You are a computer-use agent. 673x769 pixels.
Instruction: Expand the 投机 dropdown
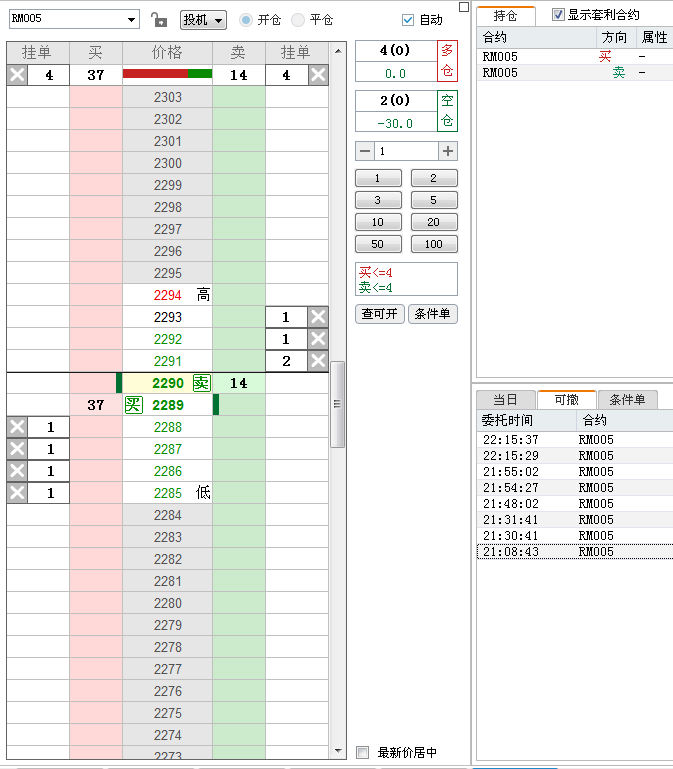click(204, 20)
